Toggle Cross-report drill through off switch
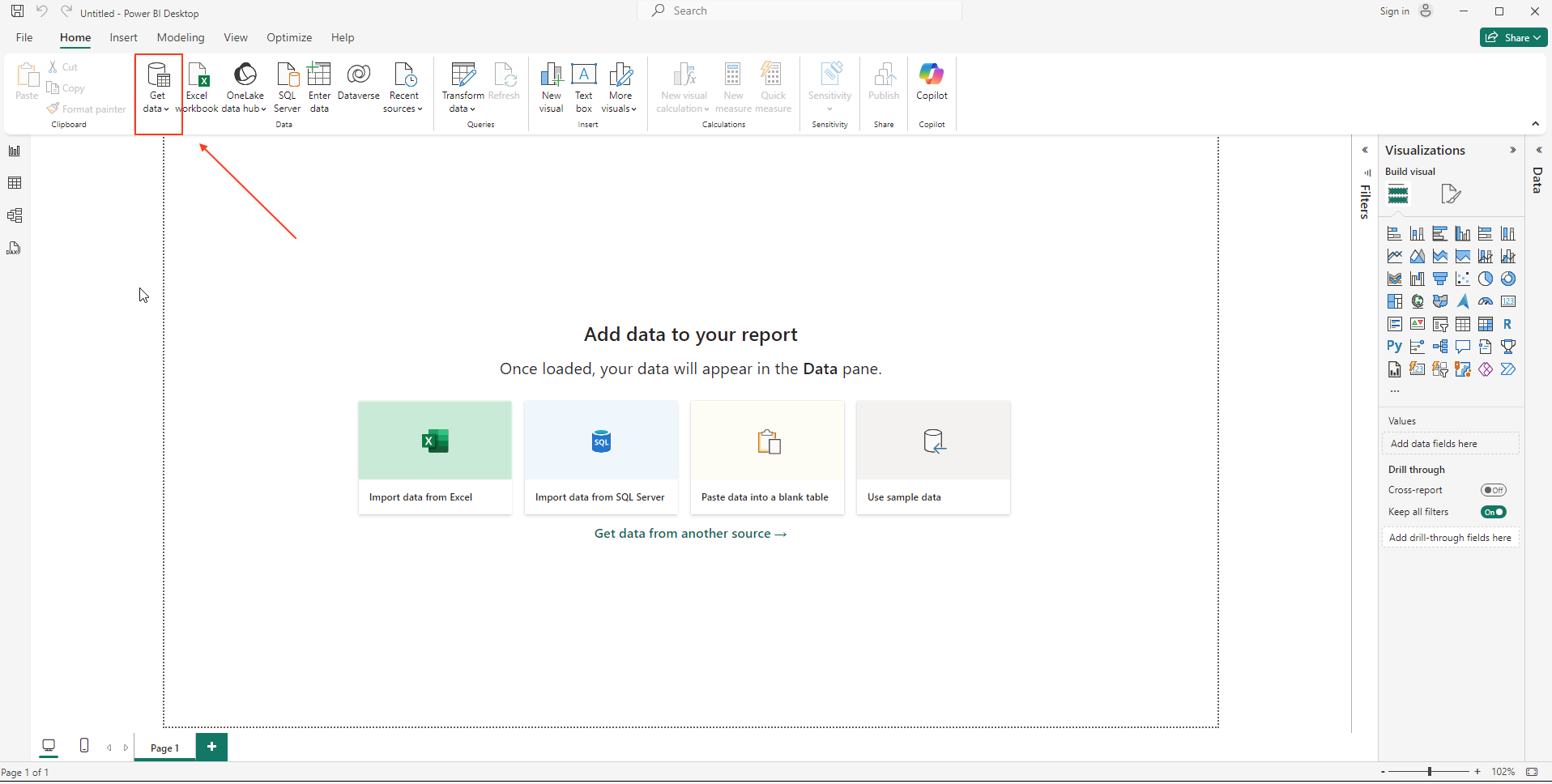Screen dimensions: 1552x784 (x=1493, y=490)
